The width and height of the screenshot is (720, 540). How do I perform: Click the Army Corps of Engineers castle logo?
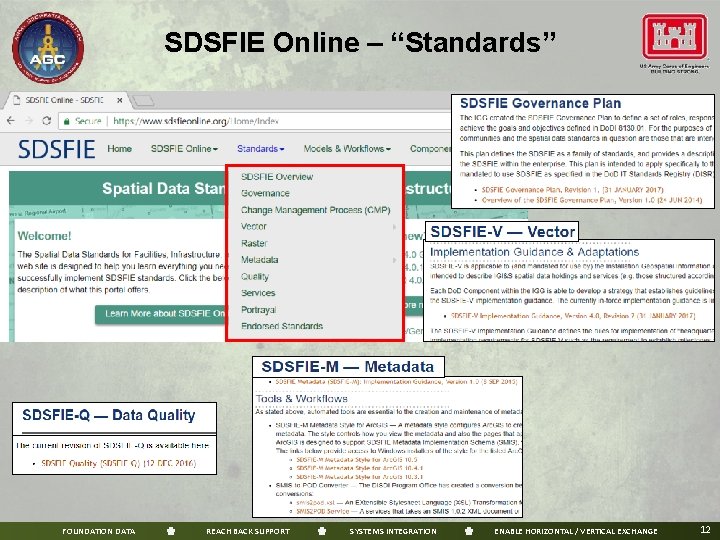click(675, 38)
